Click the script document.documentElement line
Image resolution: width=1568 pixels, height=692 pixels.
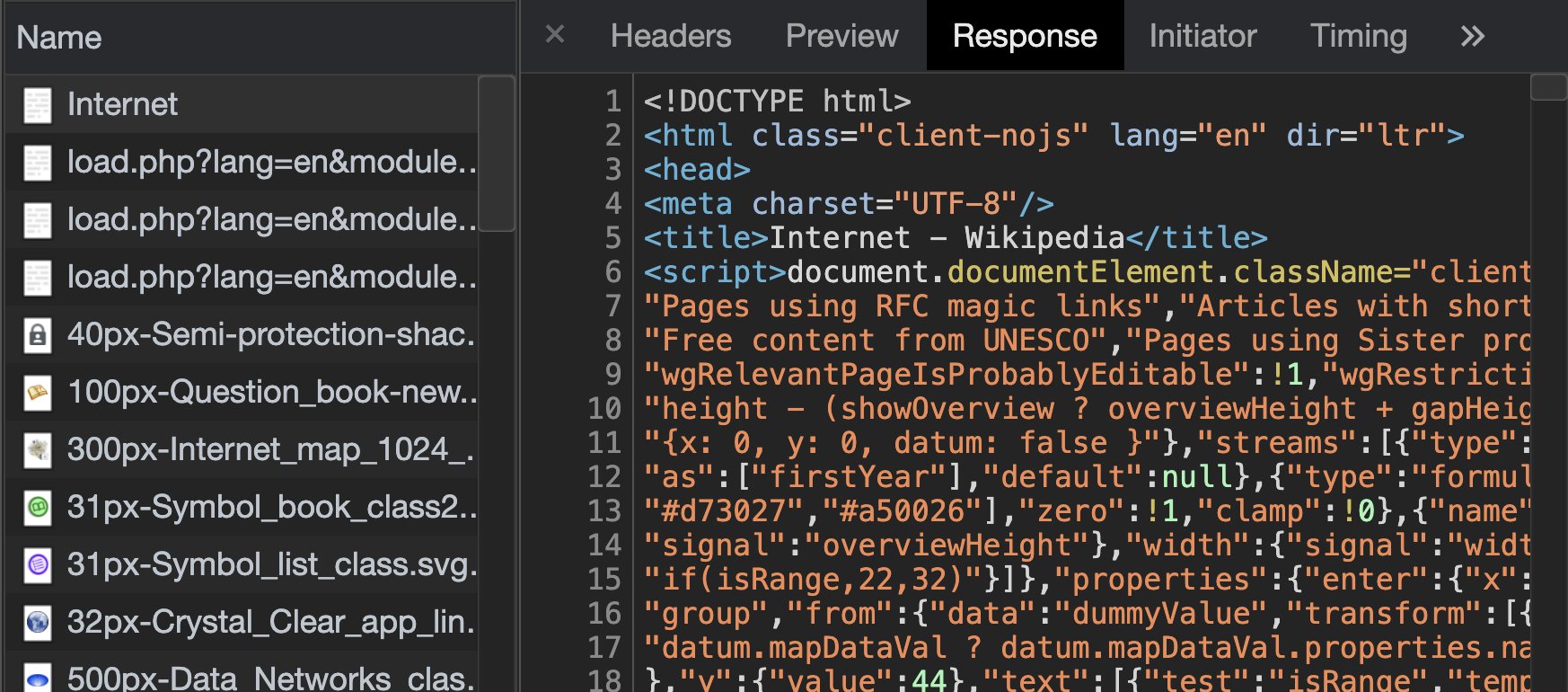[x=1087, y=271]
